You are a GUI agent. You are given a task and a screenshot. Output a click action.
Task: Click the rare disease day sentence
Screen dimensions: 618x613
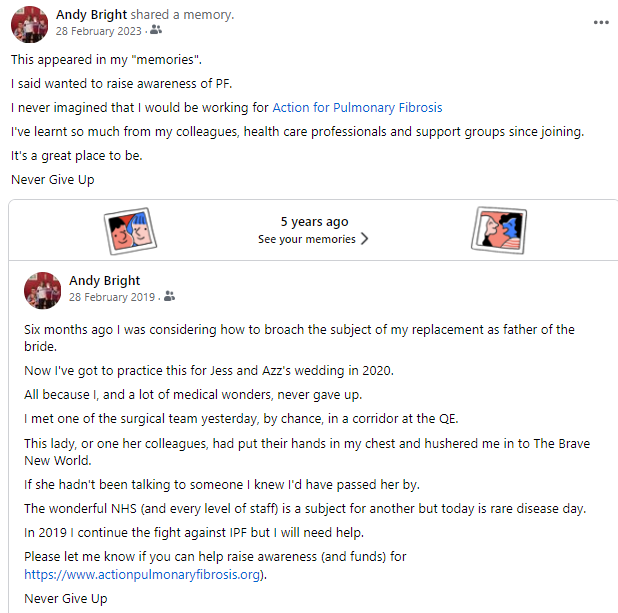[x=305, y=508]
